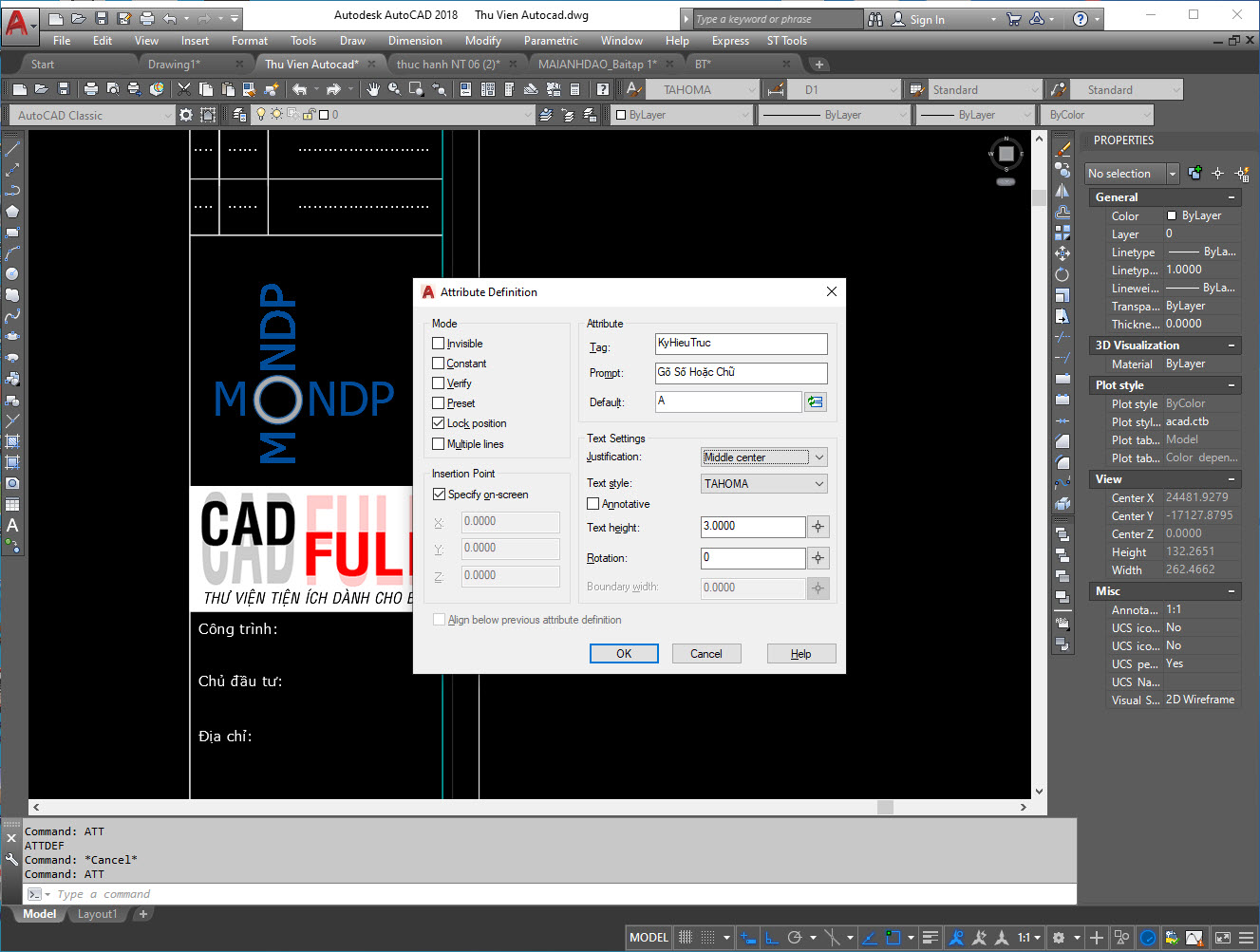Open the Justification dropdown

click(x=764, y=457)
